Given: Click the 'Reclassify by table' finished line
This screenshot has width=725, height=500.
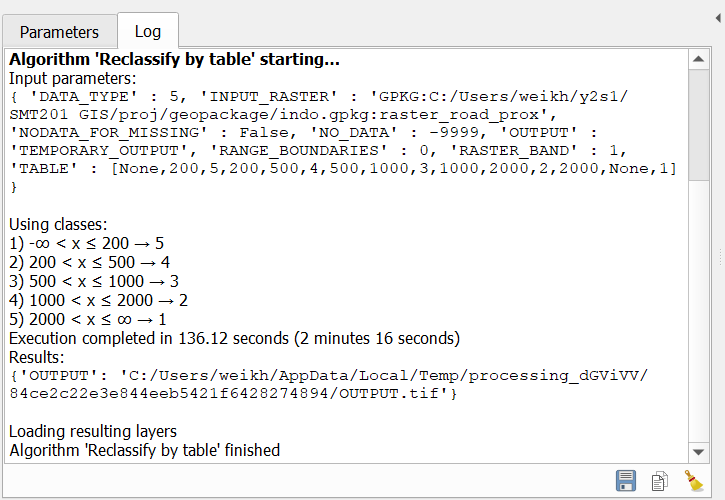Looking at the screenshot, I should [x=145, y=450].
